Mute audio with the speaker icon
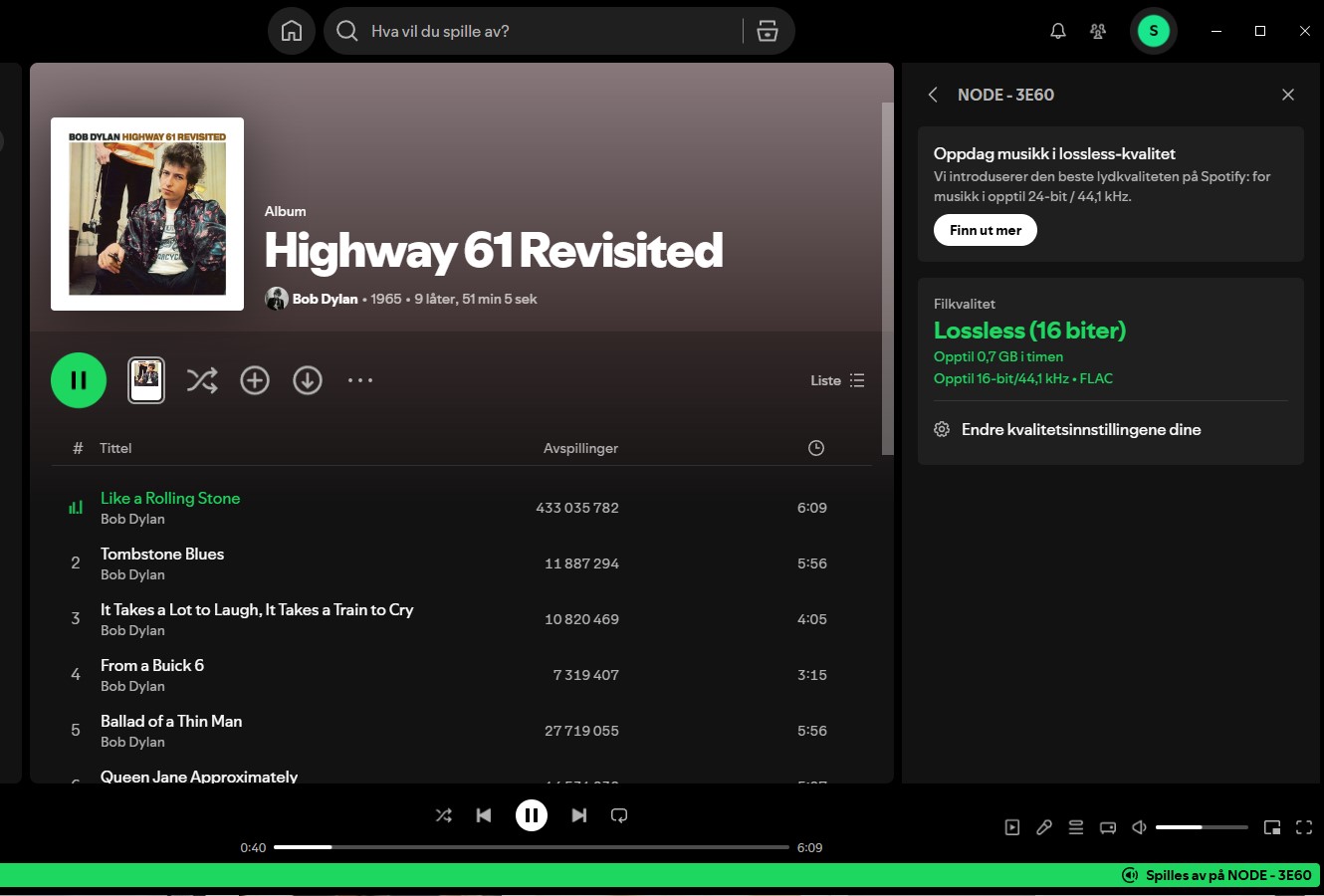The width and height of the screenshot is (1324, 896). [x=1140, y=827]
